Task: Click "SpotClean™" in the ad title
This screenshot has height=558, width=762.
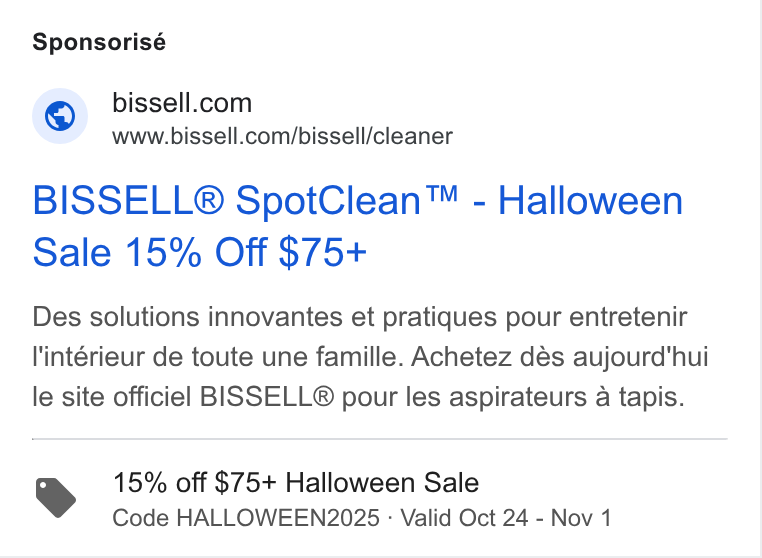Action: pyautogui.click(x=347, y=200)
